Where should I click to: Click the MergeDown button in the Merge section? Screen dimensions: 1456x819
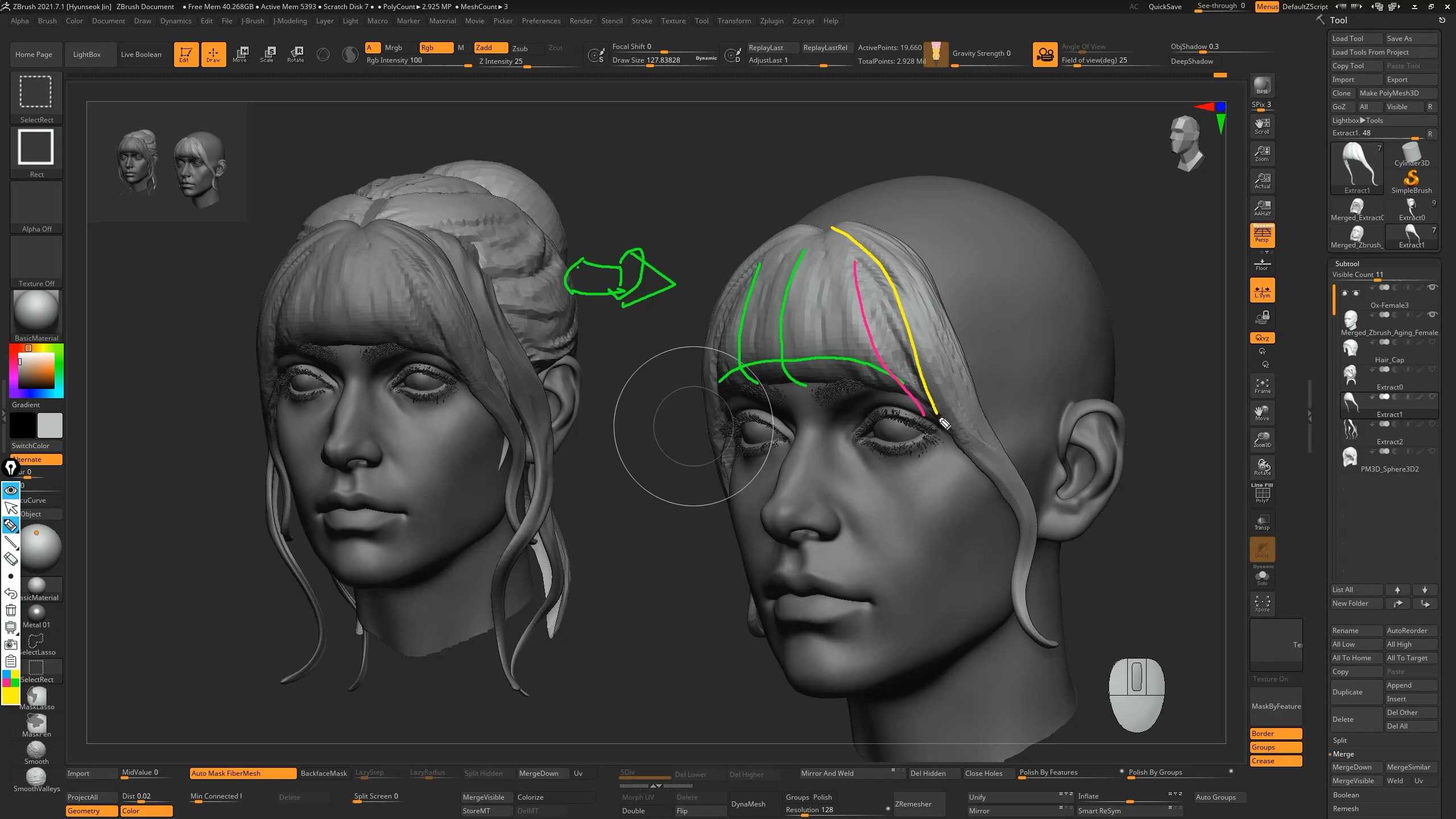click(1352, 767)
